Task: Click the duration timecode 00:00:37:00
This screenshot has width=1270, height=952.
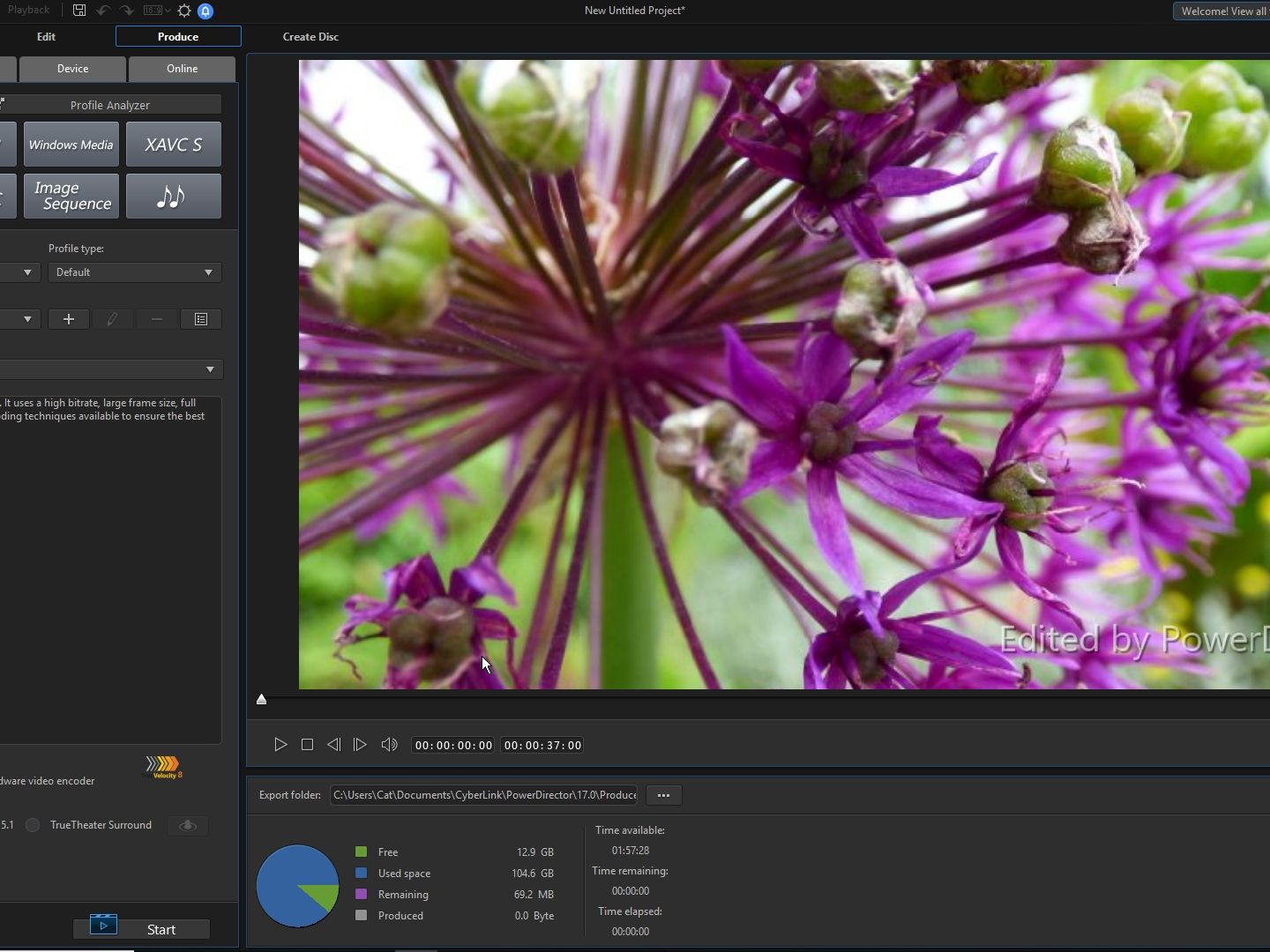Action: pos(542,746)
